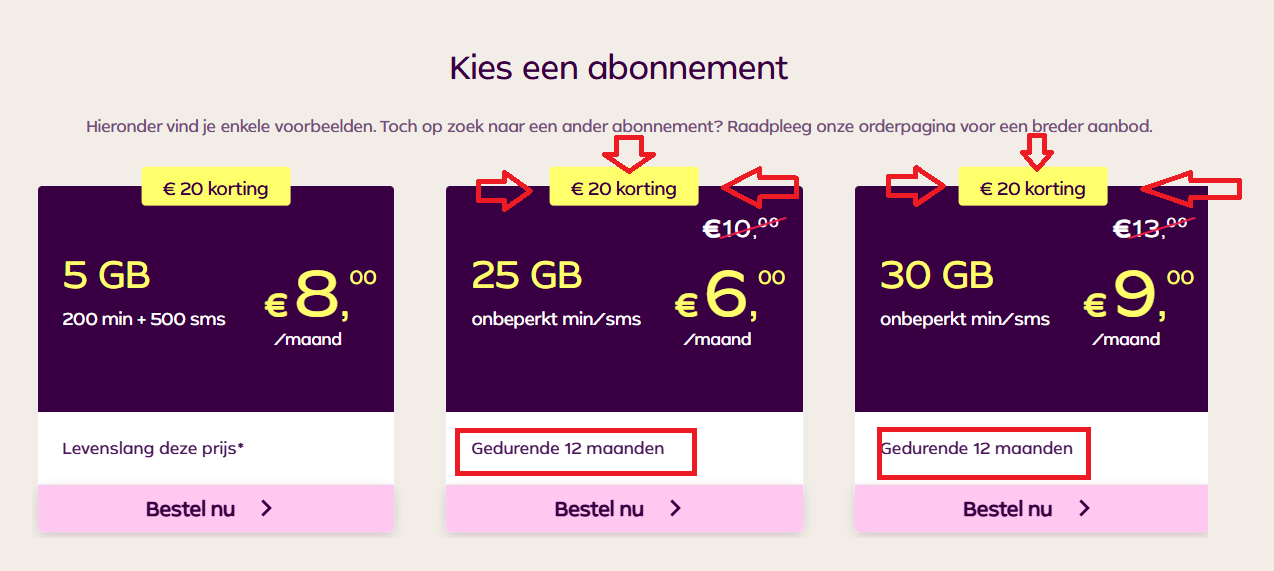Click the chevron arrow on the 5 GB Bestel nu button
The image size is (1274, 571).
click(267, 509)
